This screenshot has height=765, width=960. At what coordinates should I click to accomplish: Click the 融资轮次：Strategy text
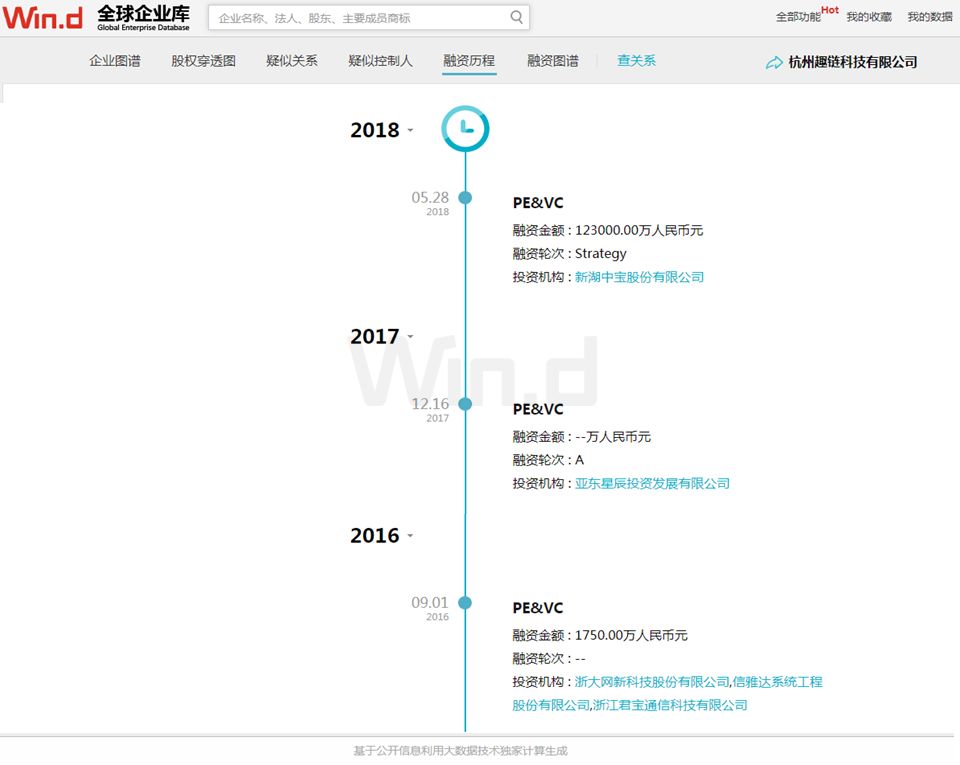(569, 253)
